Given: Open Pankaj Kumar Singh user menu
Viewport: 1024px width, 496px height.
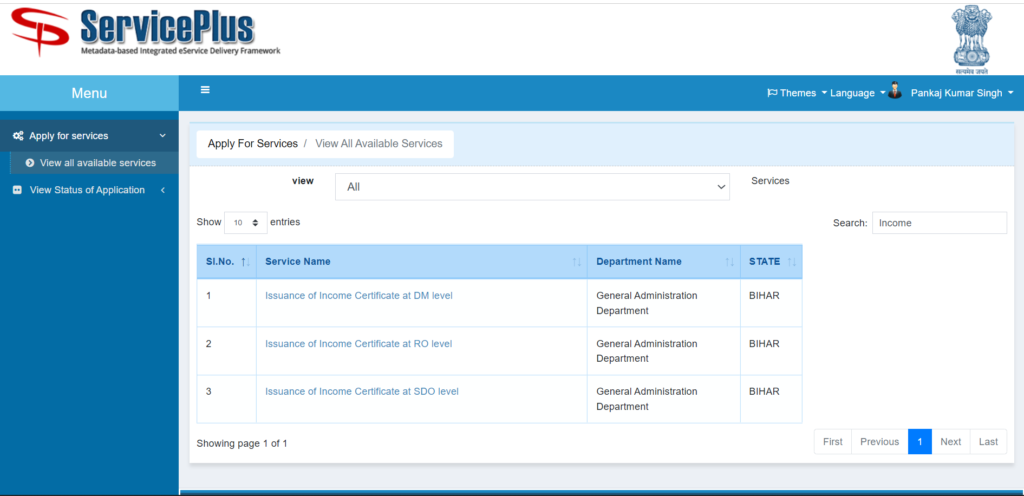Looking at the screenshot, I should (x=962, y=93).
